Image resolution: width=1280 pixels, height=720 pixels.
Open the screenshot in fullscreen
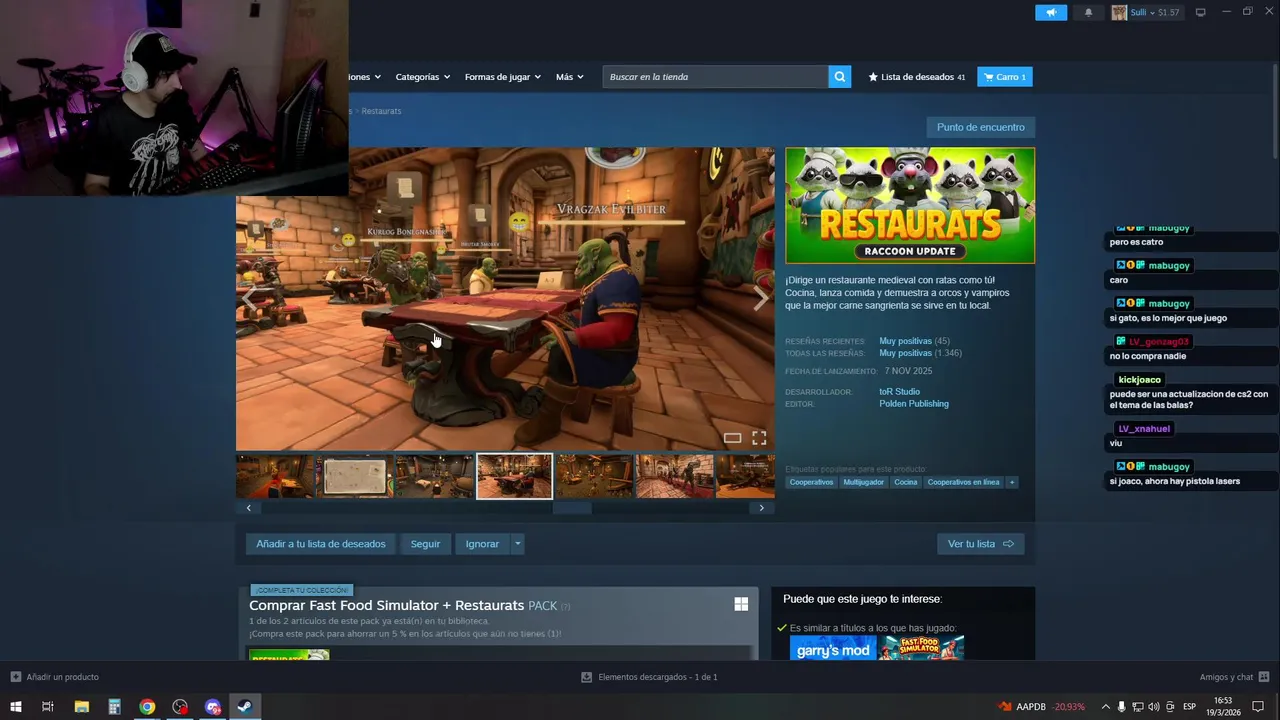pos(759,438)
